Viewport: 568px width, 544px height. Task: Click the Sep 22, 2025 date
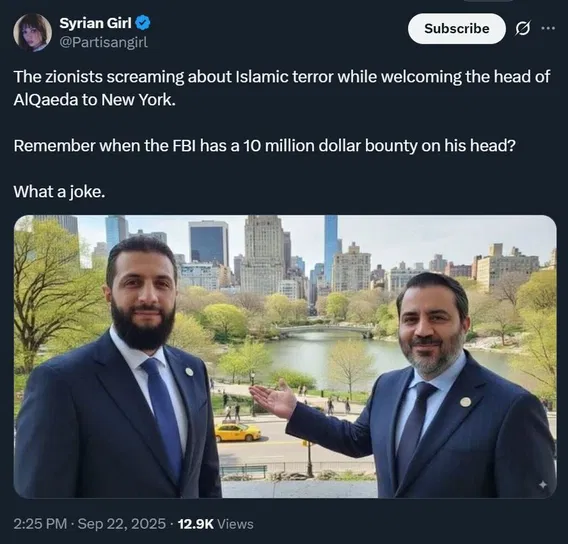(x=122, y=524)
